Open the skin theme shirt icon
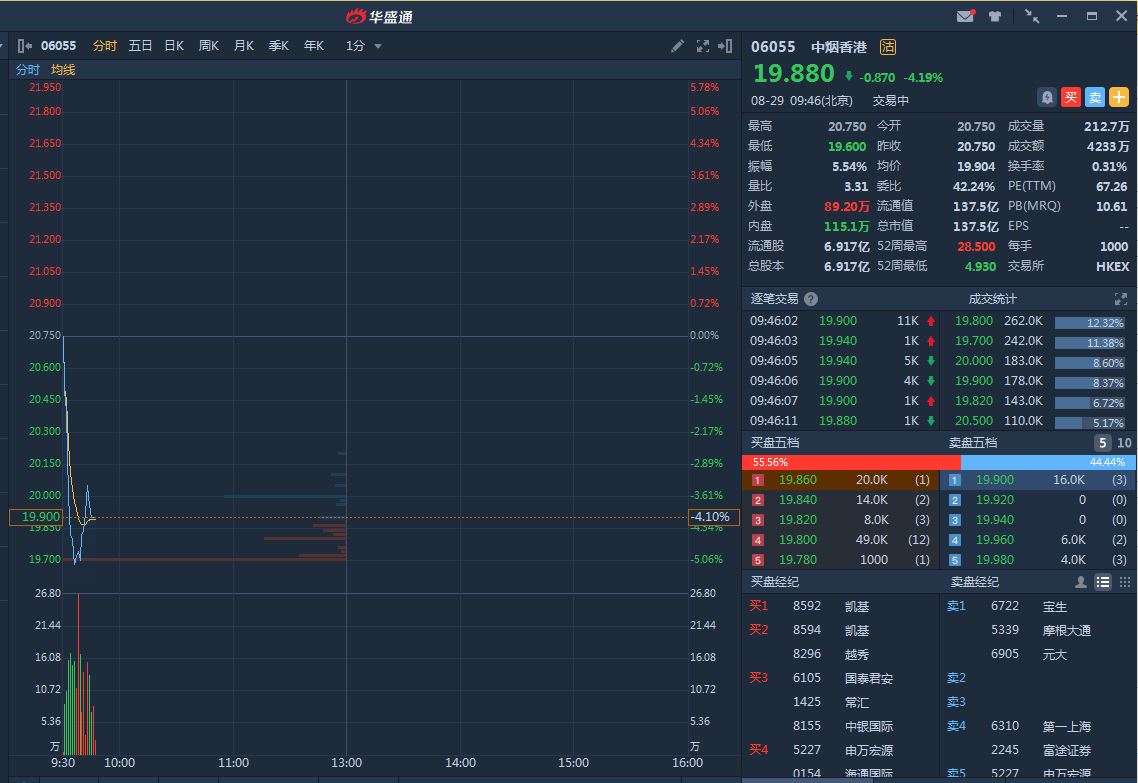This screenshot has height=783, width=1138. pyautogui.click(x=995, y=16)
